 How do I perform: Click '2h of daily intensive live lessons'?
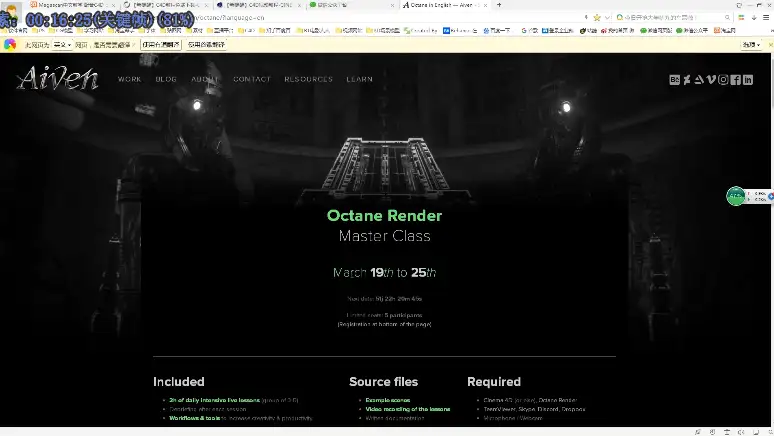(214, 400)
